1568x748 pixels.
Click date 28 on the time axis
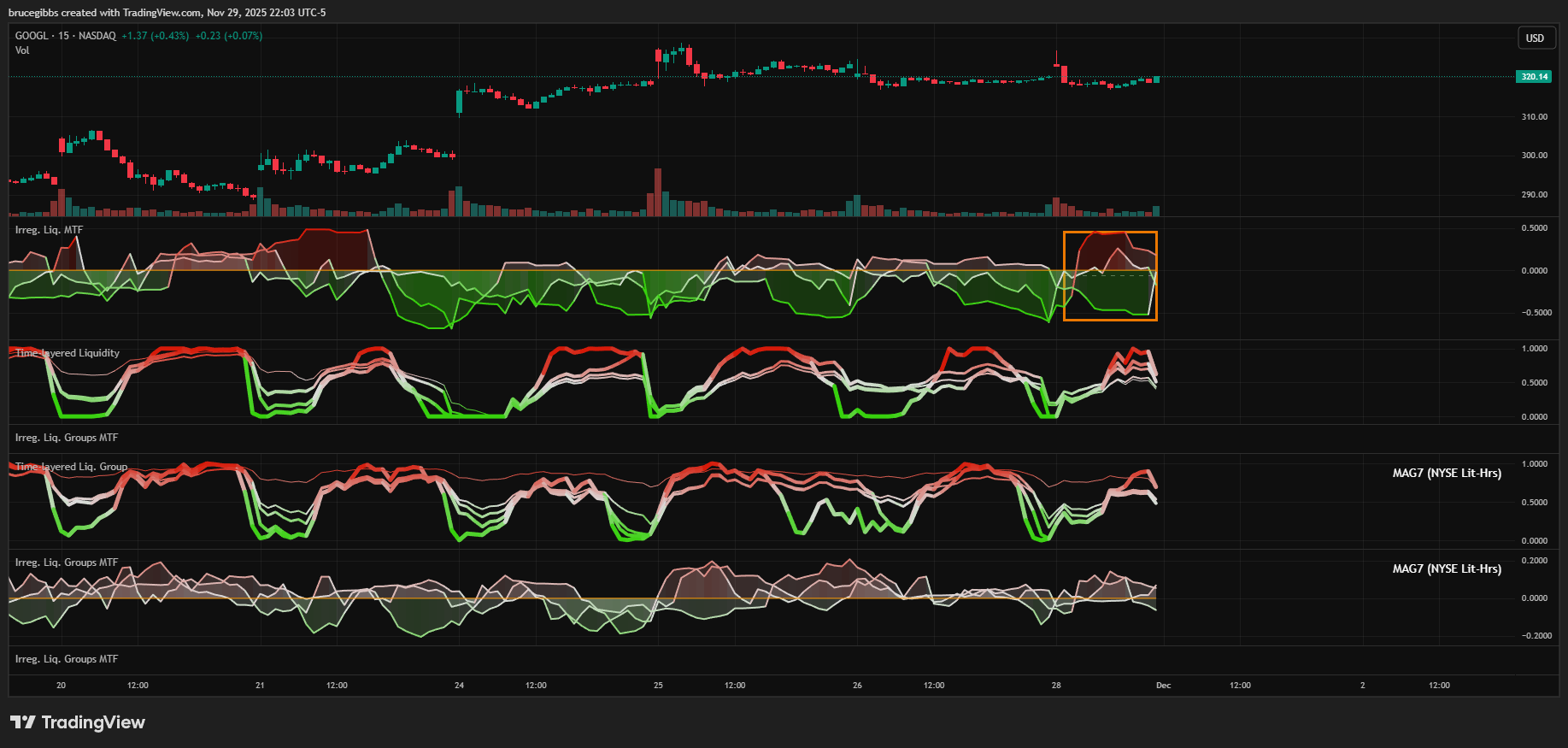point(1056,686)
